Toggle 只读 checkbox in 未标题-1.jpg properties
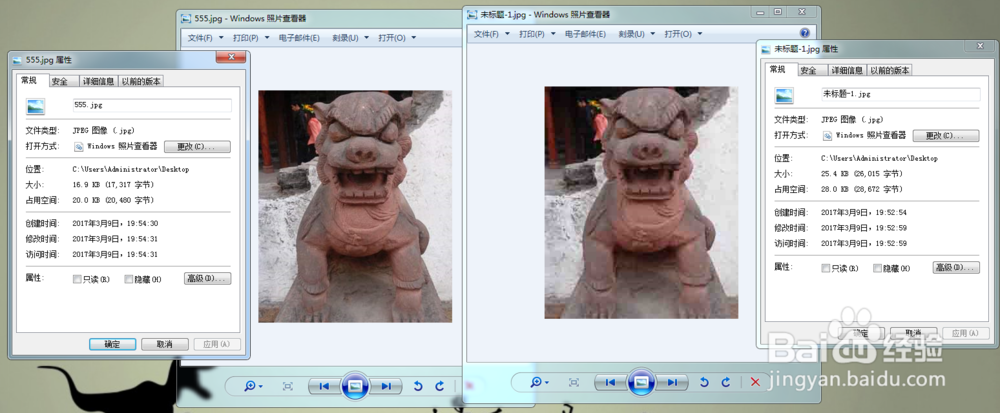The image size is (1000, 413). point(826,268)
